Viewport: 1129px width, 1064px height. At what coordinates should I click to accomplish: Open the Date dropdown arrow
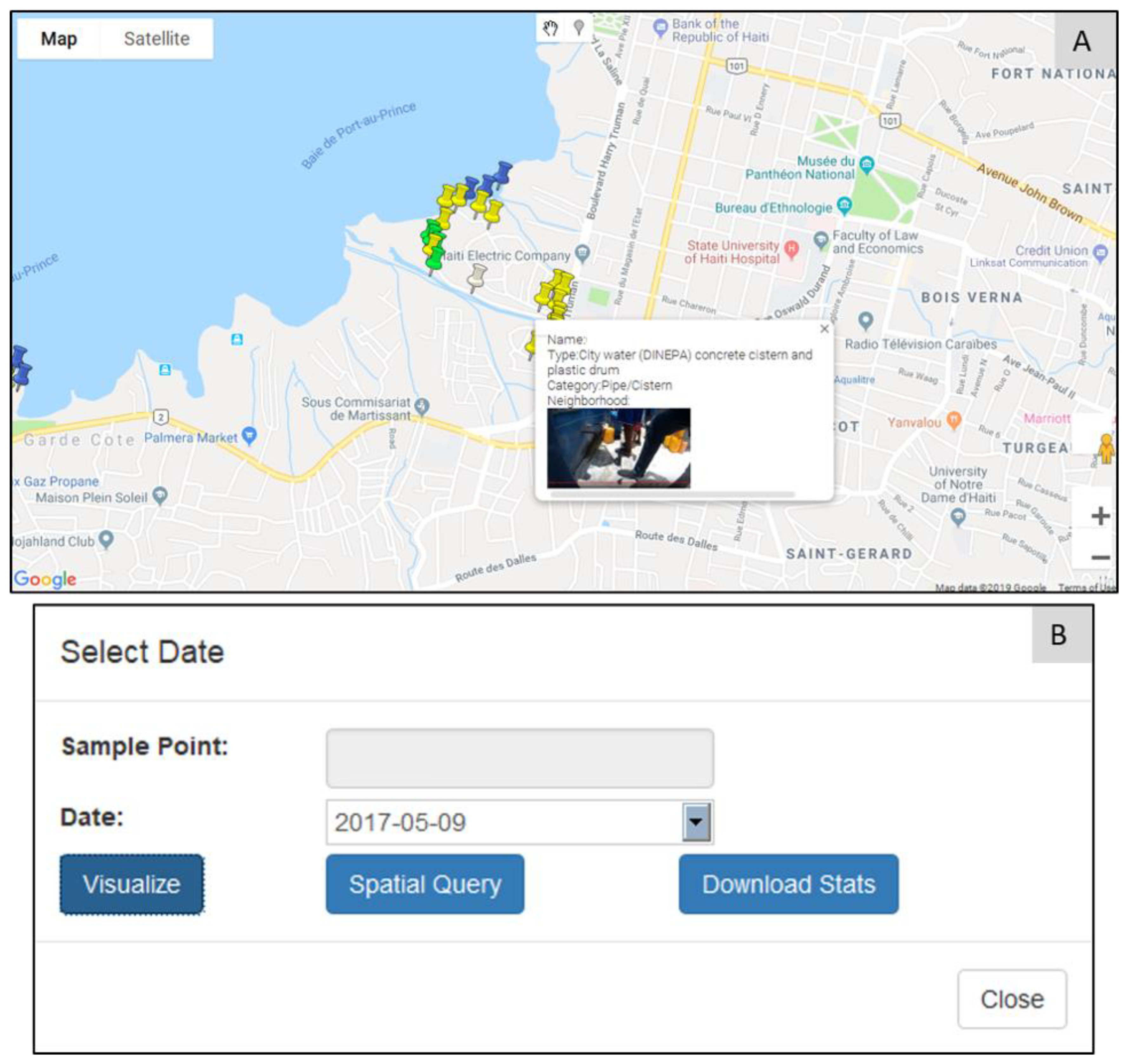click(x=696, y=821)
